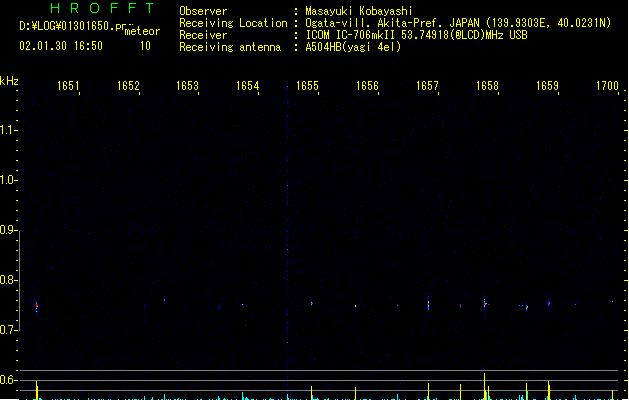Click the 'Receiver' field label
This screenshot has width=629, height=400.
pyautogui.click(x=203, y=35)
